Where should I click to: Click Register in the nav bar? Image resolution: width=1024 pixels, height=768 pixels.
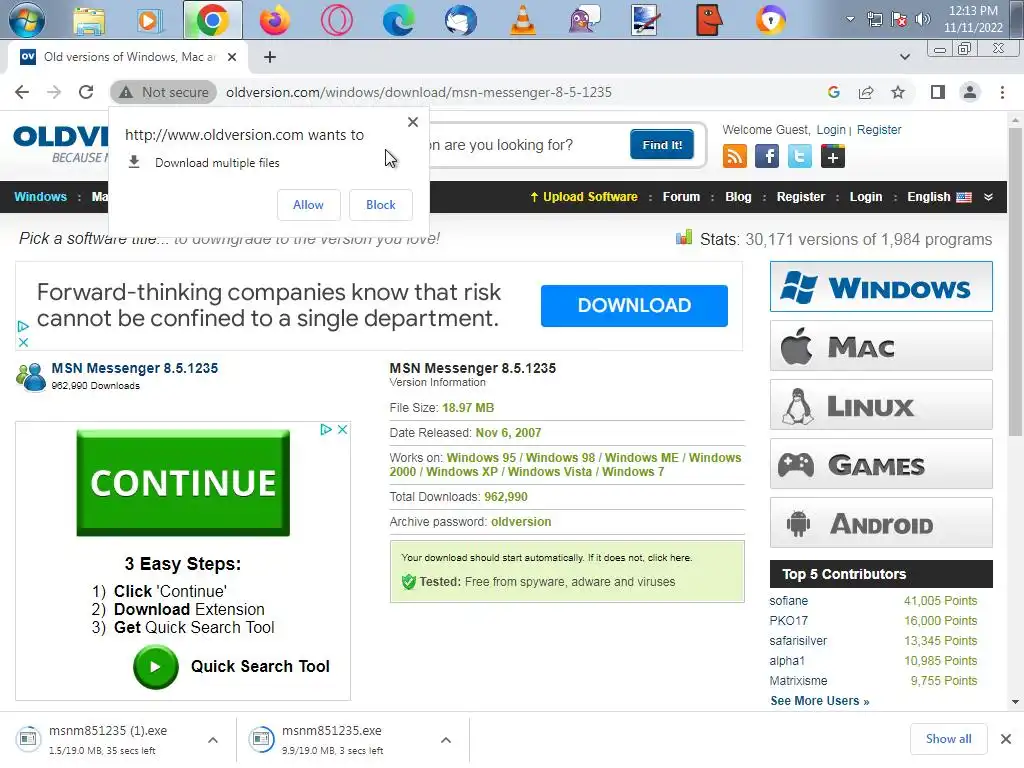click(801, 197)
